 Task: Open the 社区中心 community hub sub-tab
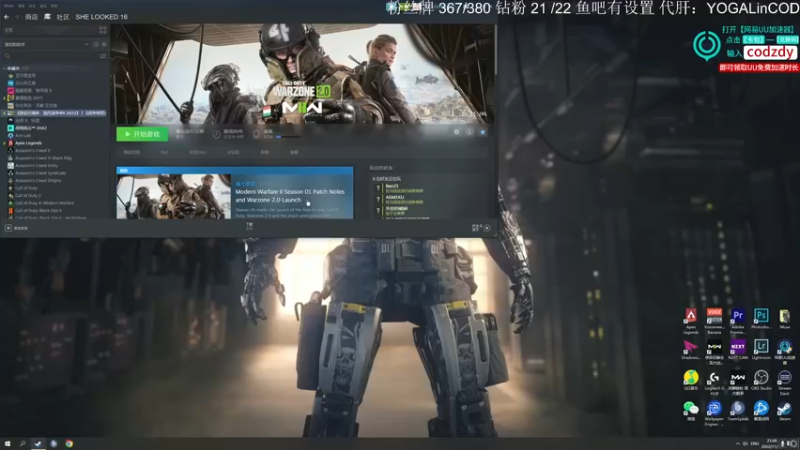coord(198,152)
